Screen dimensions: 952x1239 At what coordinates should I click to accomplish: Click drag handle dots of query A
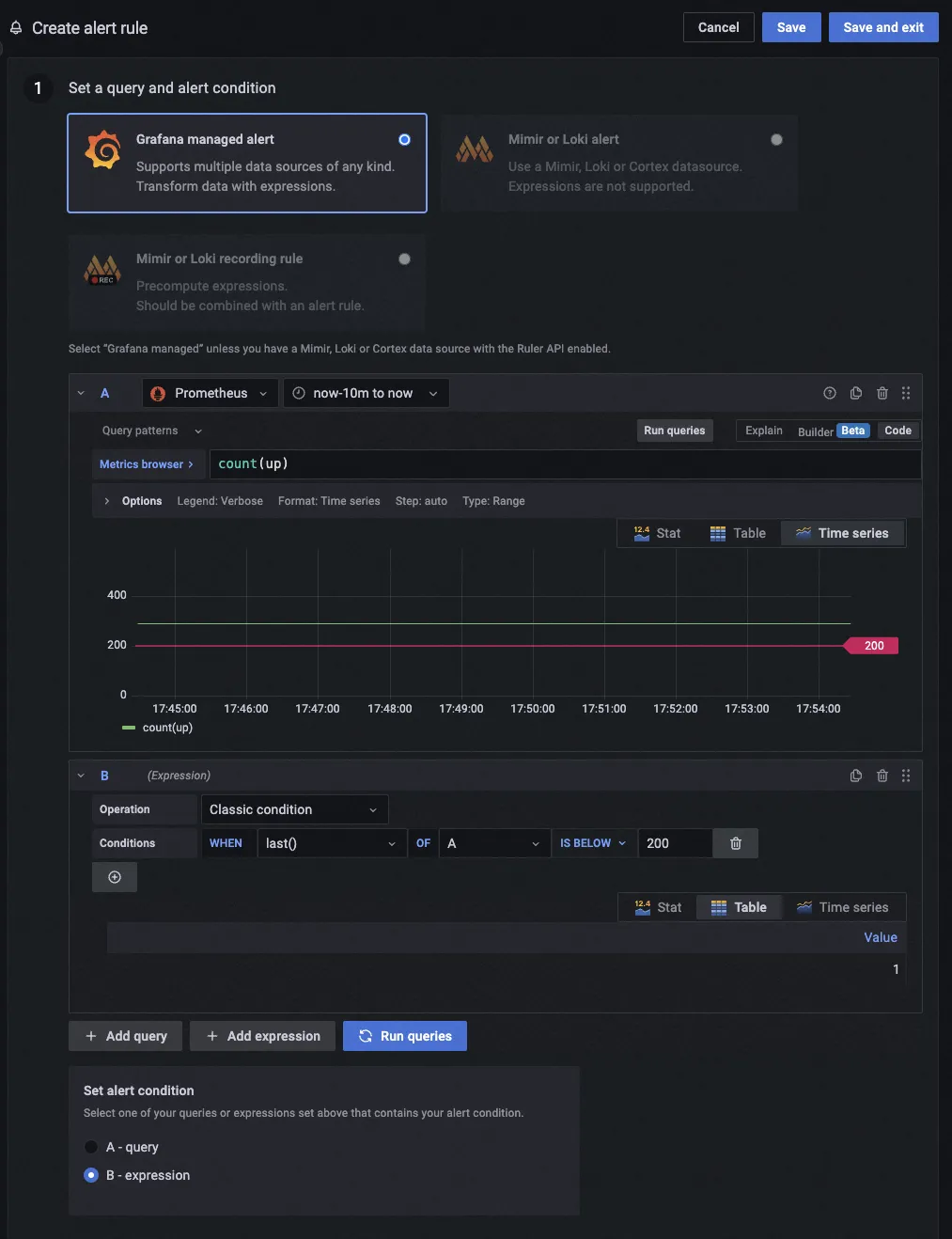(x=906, y=393)
